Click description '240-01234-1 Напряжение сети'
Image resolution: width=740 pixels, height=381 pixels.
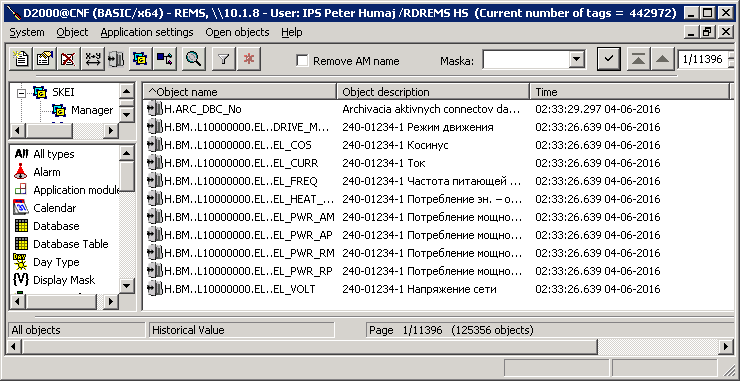tap(420, 289)
